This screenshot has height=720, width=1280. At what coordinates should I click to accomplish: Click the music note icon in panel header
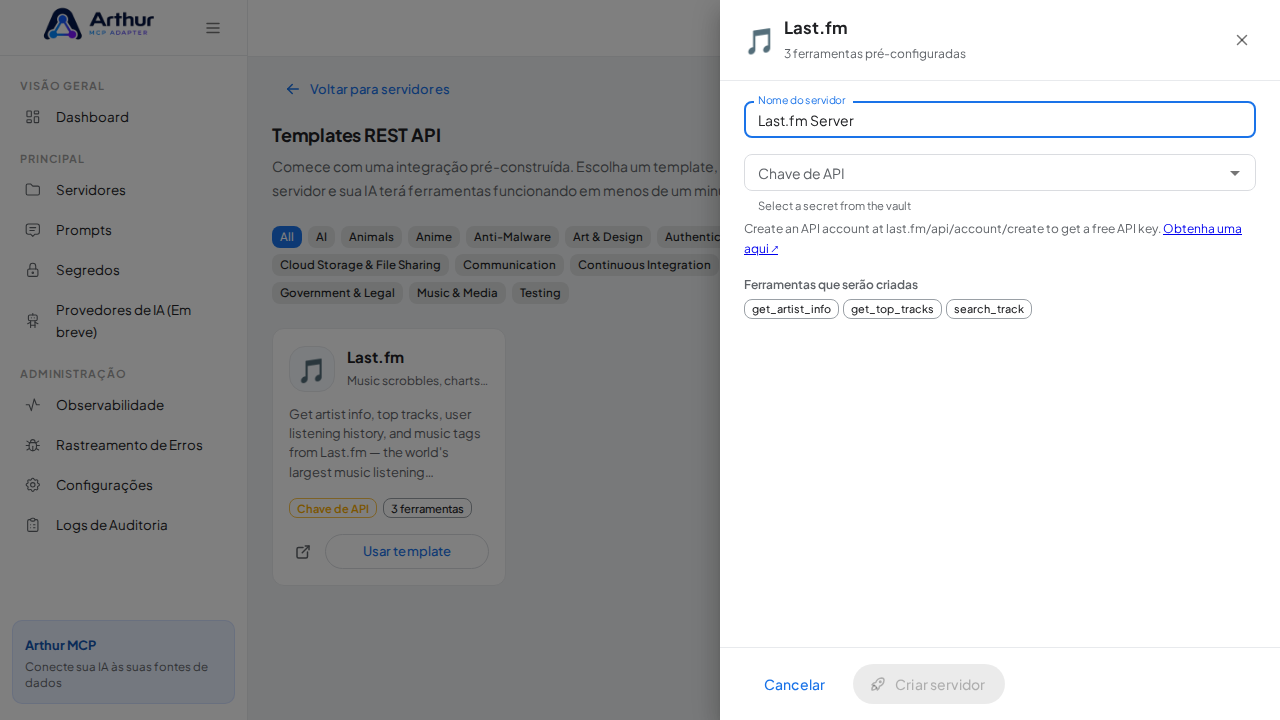(760, 41)
